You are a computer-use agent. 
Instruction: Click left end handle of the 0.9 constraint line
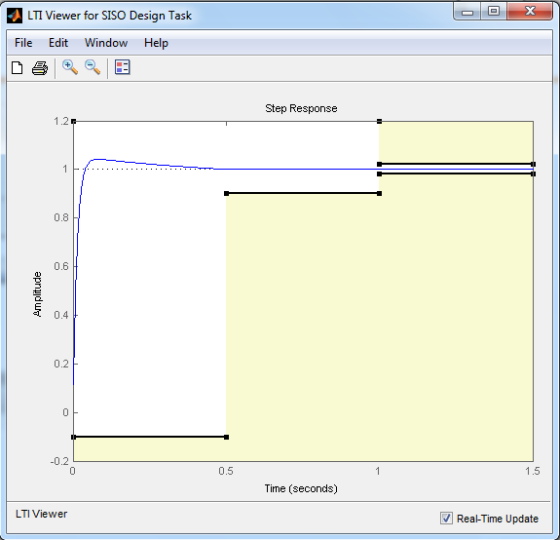click(226, 193)
